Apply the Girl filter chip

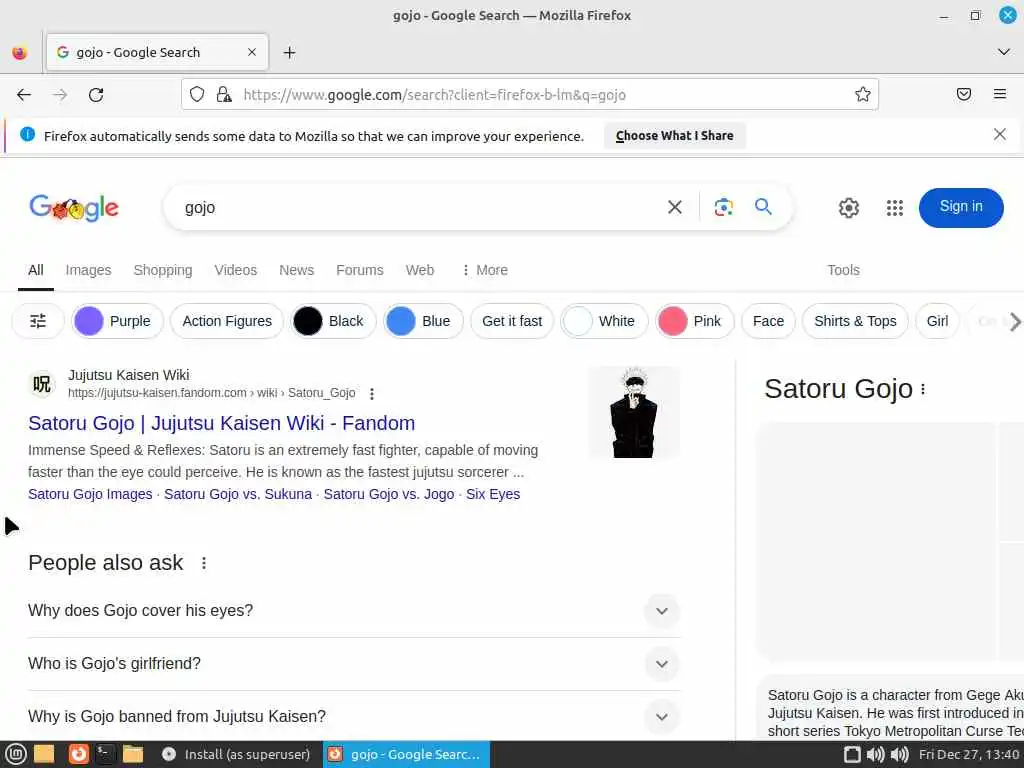[937, 321]
